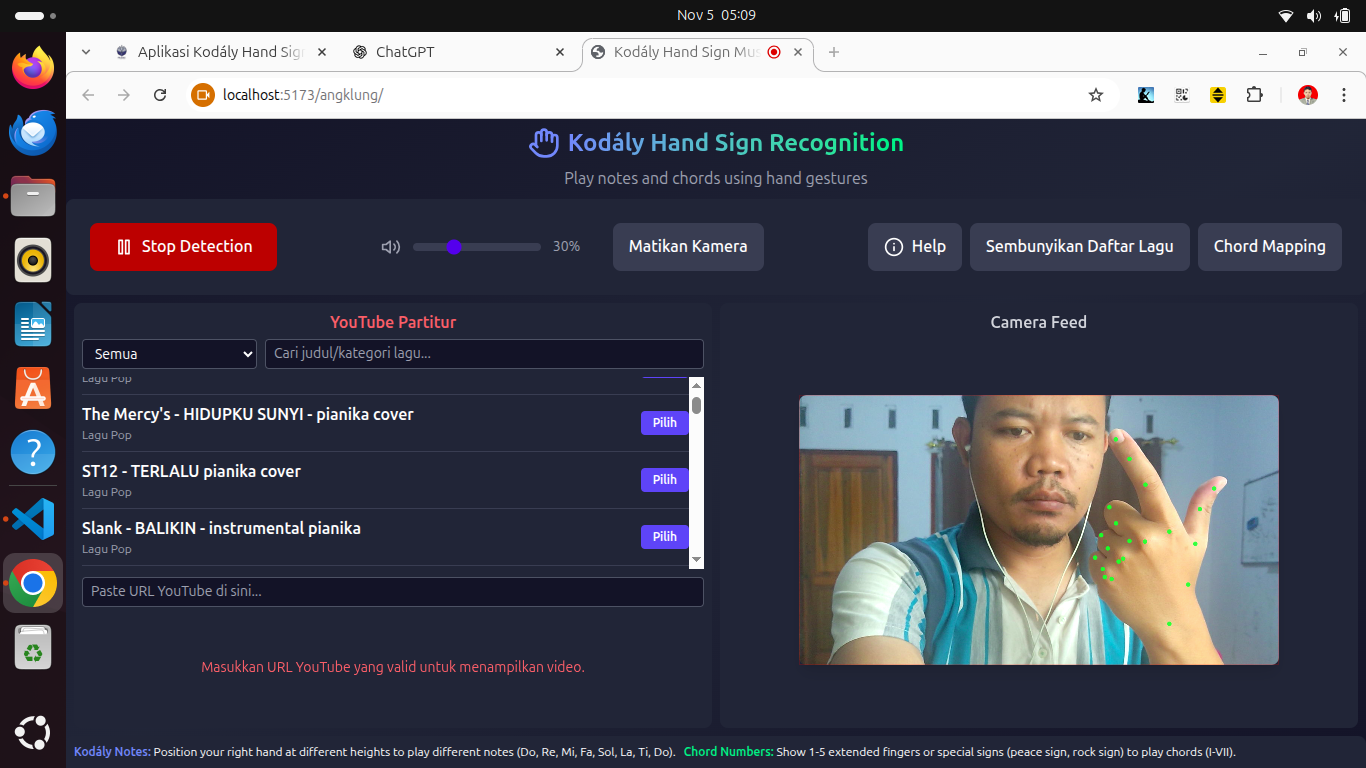This screenshot has height=768, width=1366.
Task: Click the Paste URL YouTube field
Action: pos(392,592)
